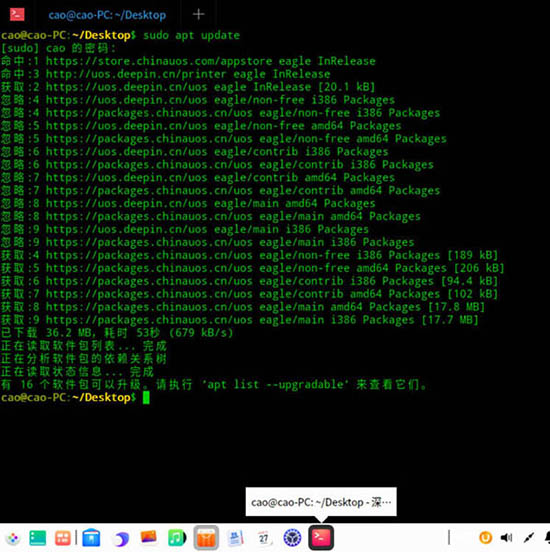Viewport: 550px width, 552px height.
Task: Click the terminal app icon in title bar
Action: coord(17,14)
